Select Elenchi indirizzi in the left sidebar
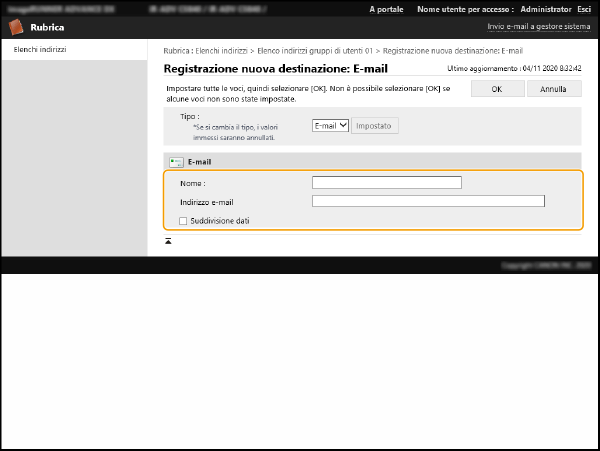The width and height of the screenshot is (600, 451). [40, 49]
